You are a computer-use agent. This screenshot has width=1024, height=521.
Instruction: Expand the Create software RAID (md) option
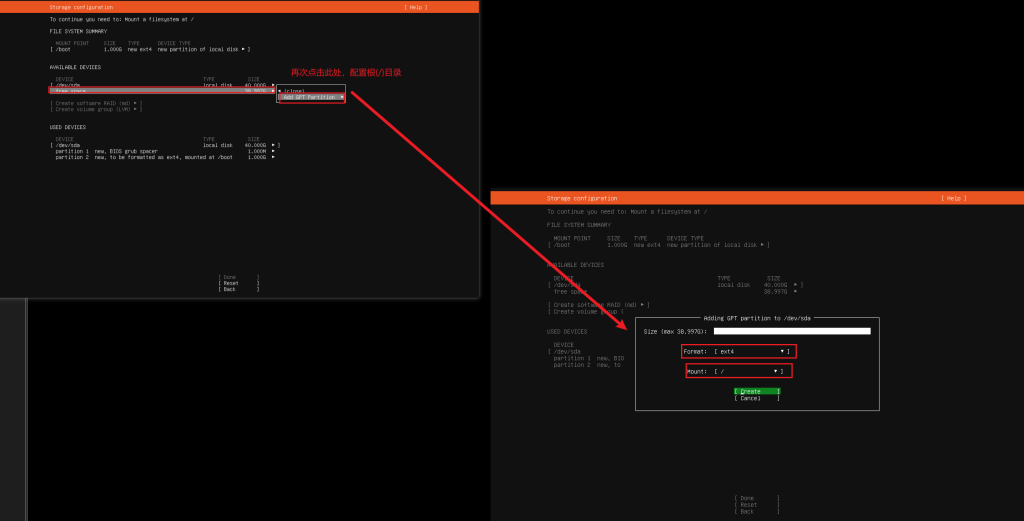coord(96,103)
